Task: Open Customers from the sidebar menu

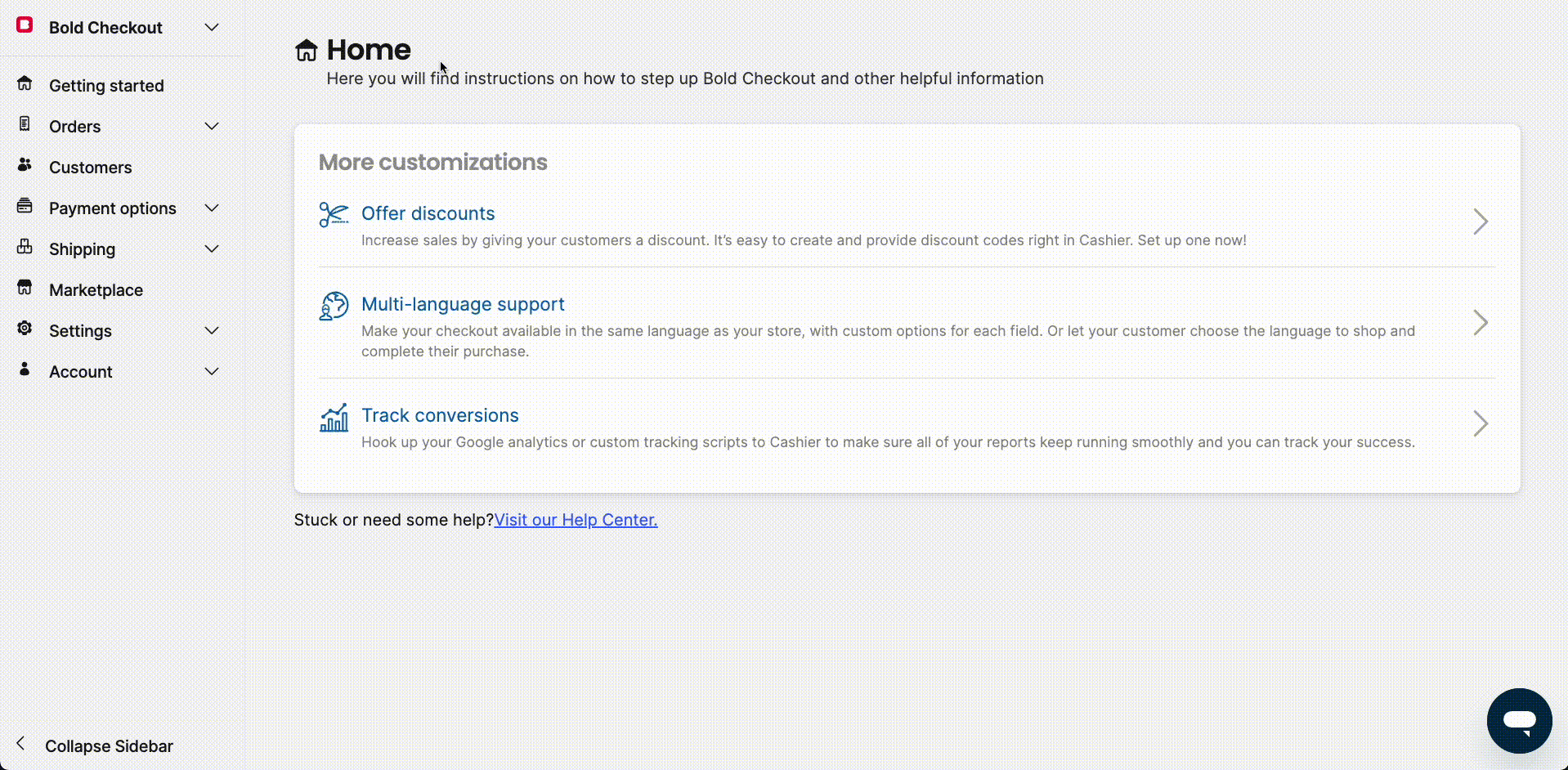Action: pos(90,167)
